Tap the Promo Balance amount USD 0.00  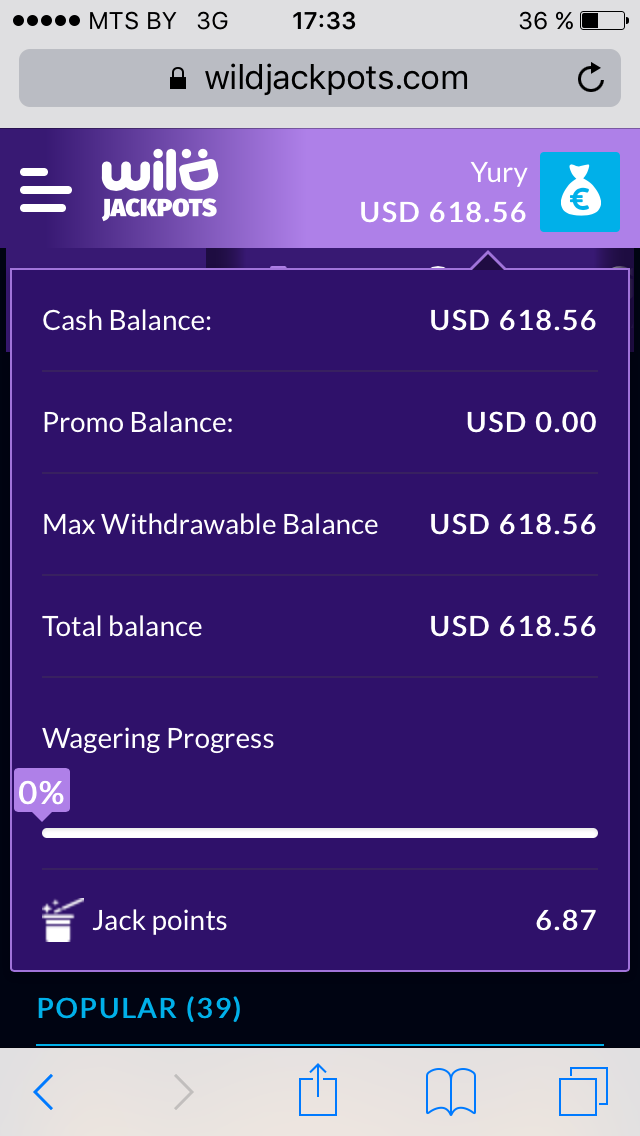[x=531, y=422]
